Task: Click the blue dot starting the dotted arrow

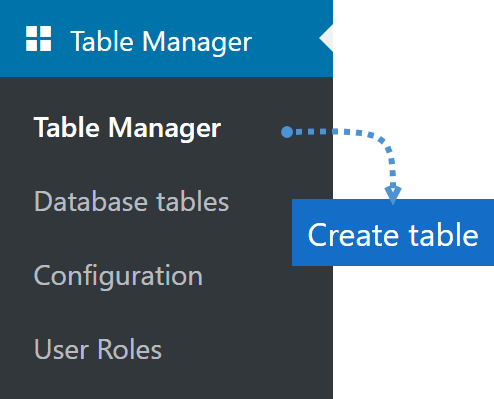Action: tap(287, 132)
